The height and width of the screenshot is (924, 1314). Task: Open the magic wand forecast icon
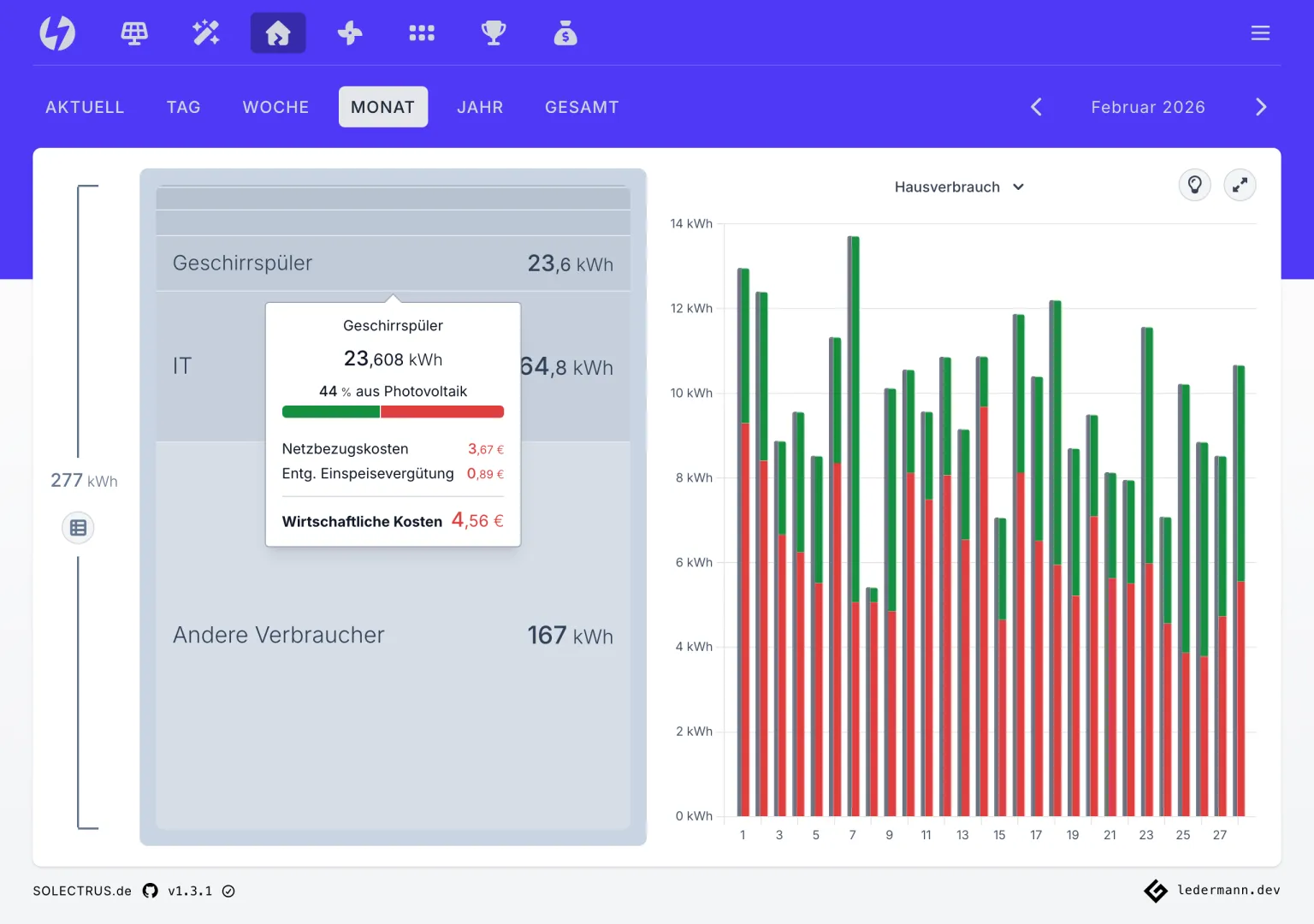(206, 33)
